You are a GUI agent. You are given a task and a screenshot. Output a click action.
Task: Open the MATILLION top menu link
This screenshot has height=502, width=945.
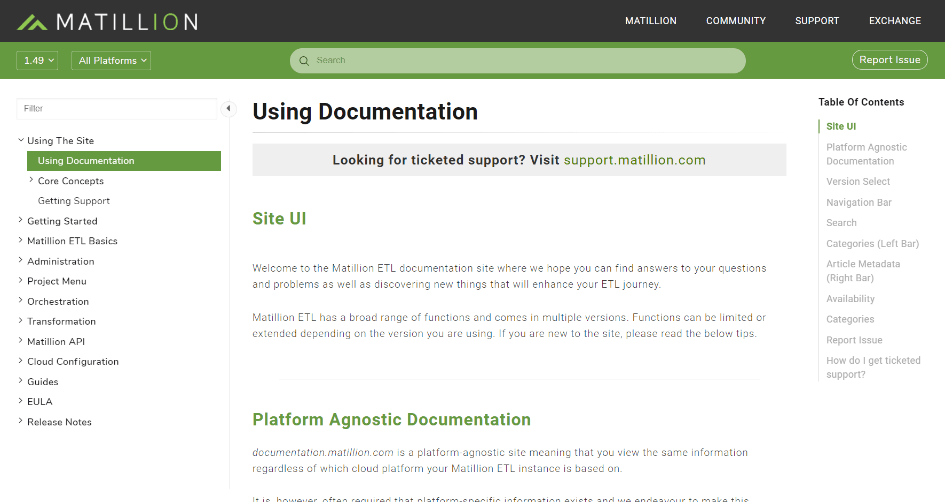[x=651, y=20]
